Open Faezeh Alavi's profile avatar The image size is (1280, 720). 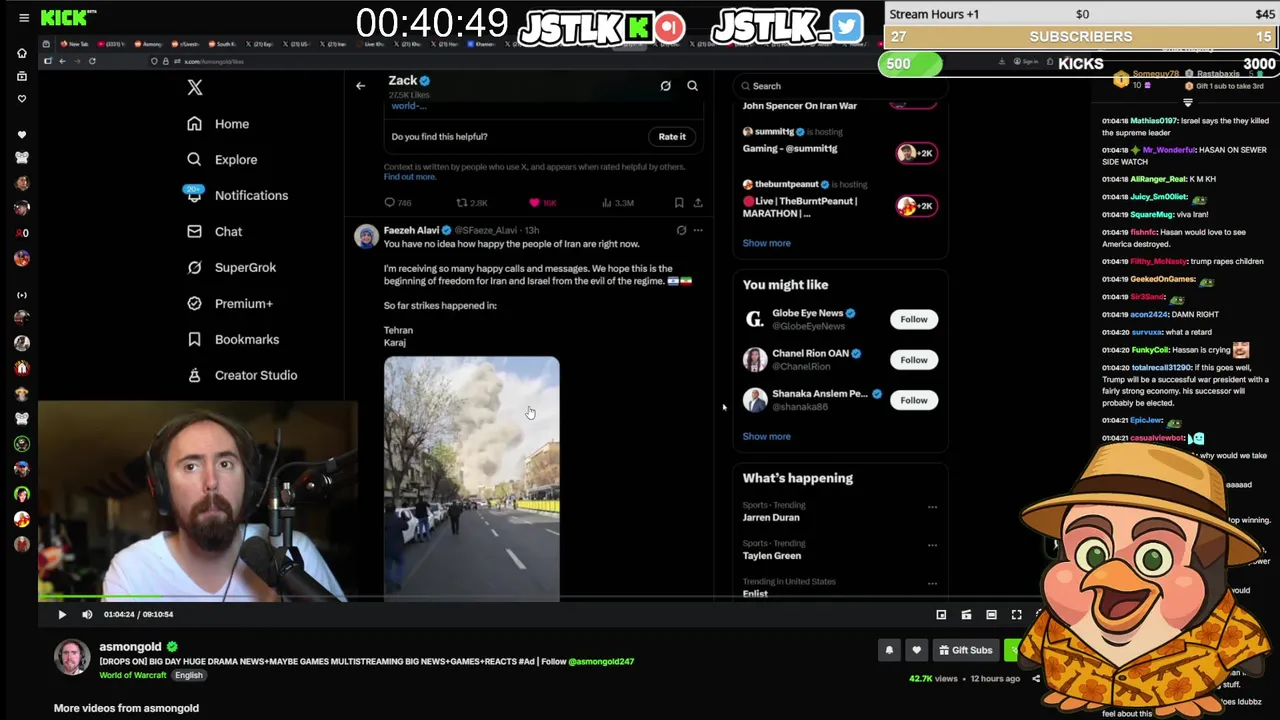366,236
